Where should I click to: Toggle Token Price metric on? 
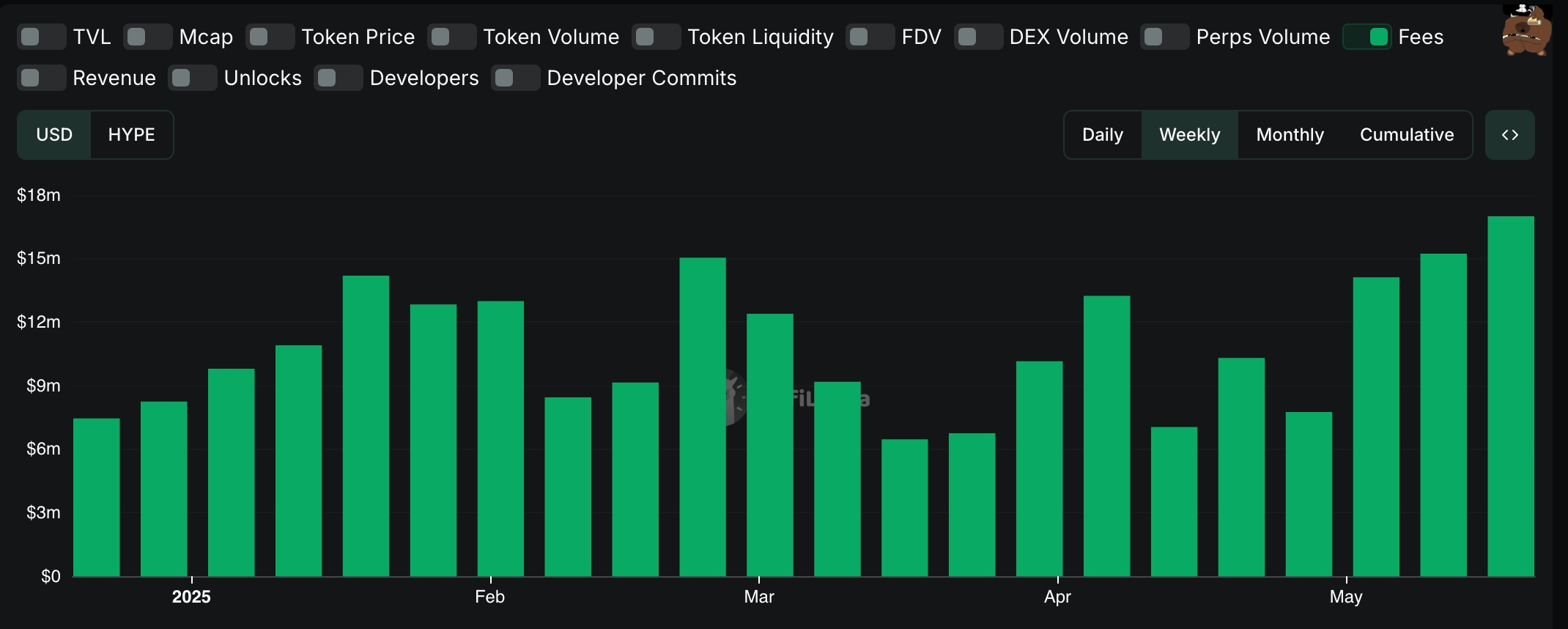[x=270, y=37]
